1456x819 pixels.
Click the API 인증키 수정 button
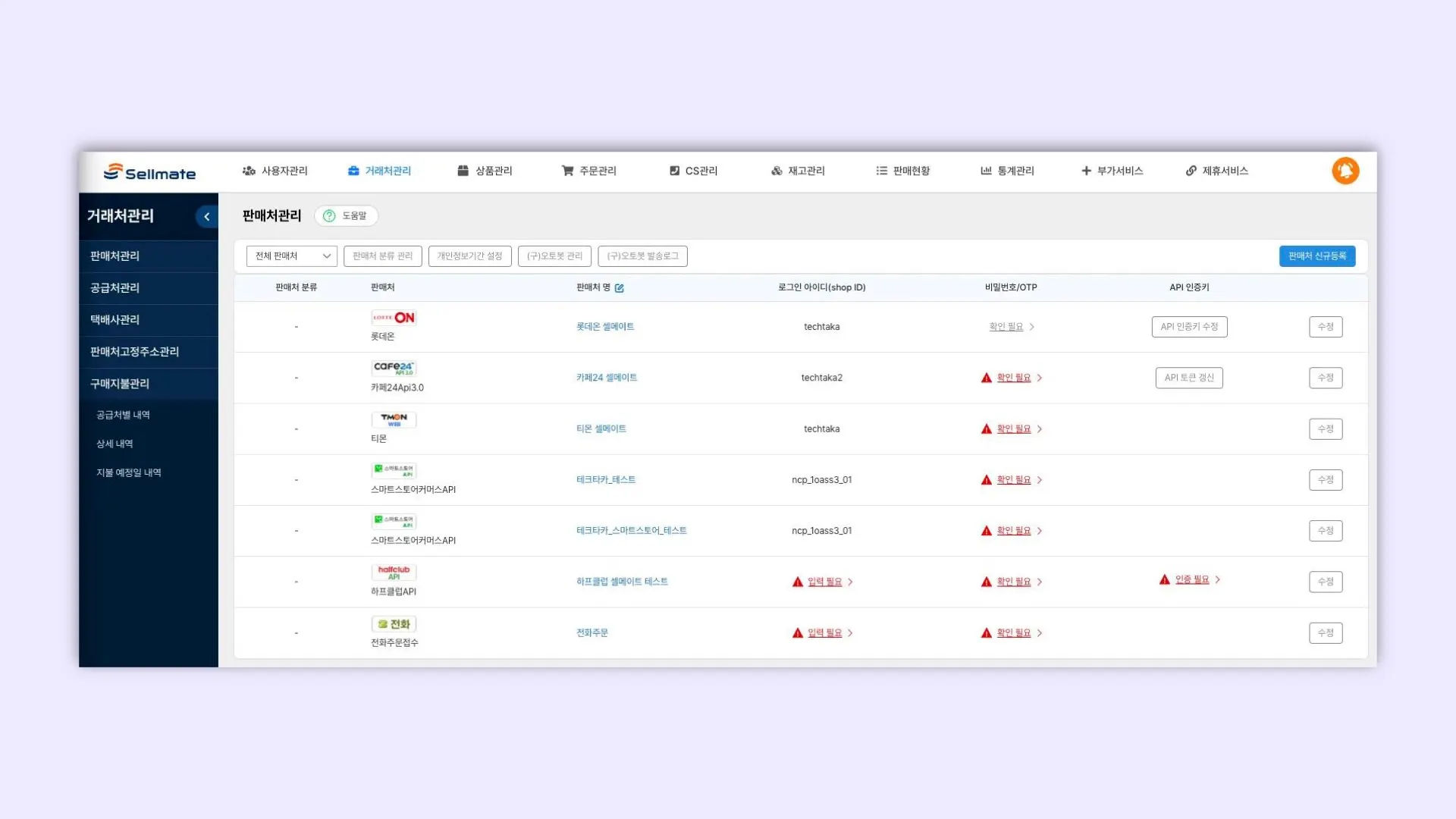point(1188,327)
